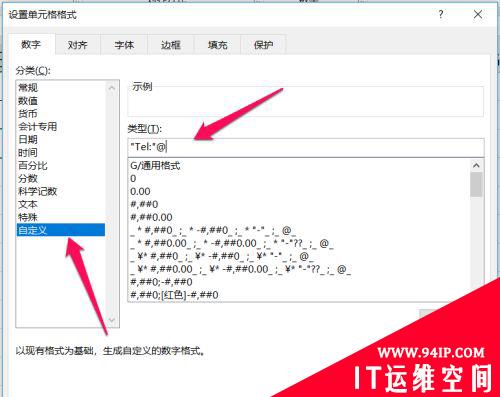Click the category list scroll down arrow

click(x=112, y=320)
